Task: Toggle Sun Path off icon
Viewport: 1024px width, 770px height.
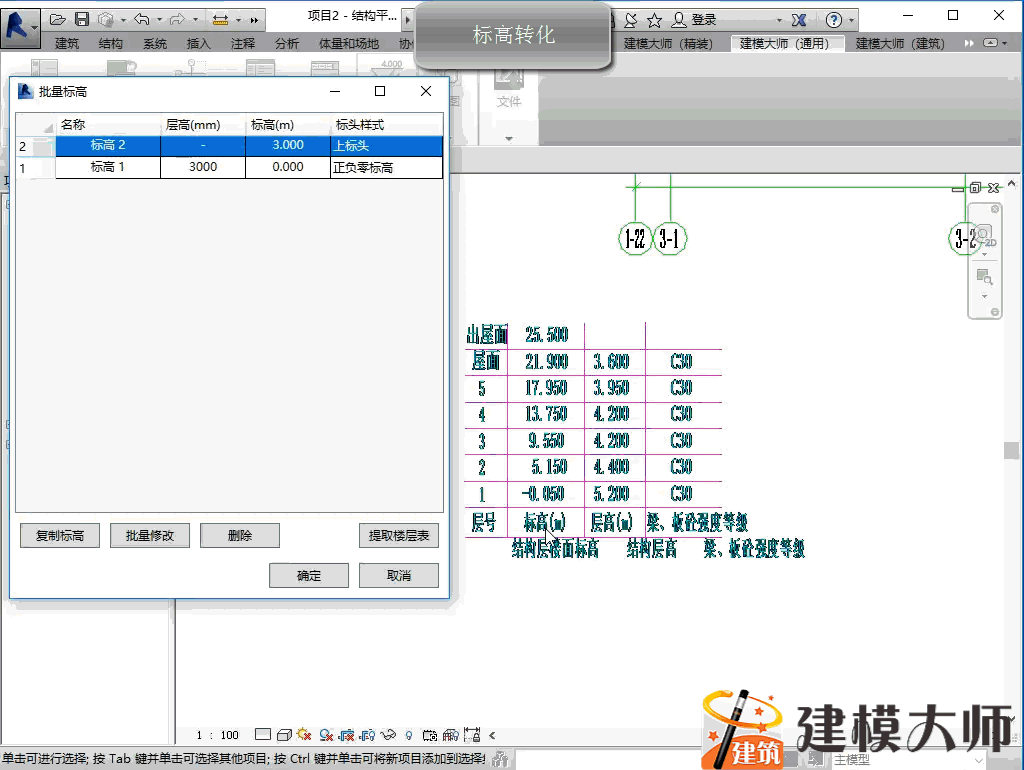Action: pos(304,735)
